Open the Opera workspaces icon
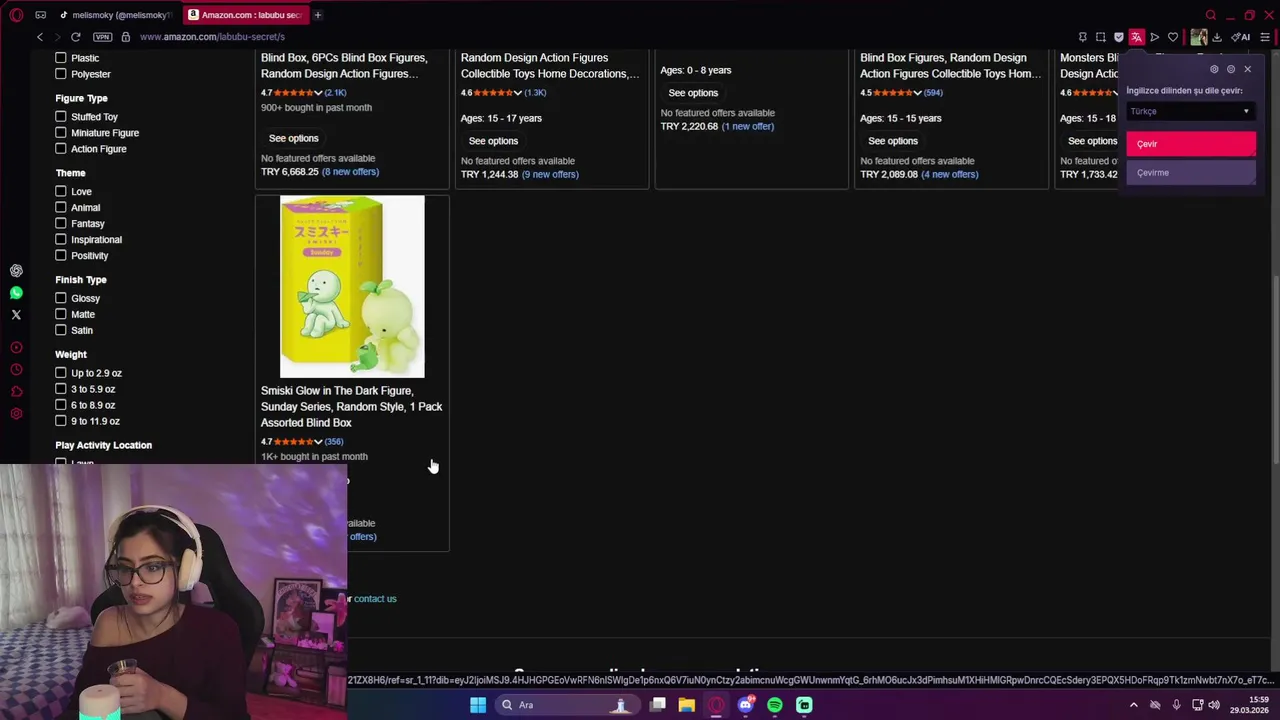This screenshot has height=720, width=1280. (40, 15)
